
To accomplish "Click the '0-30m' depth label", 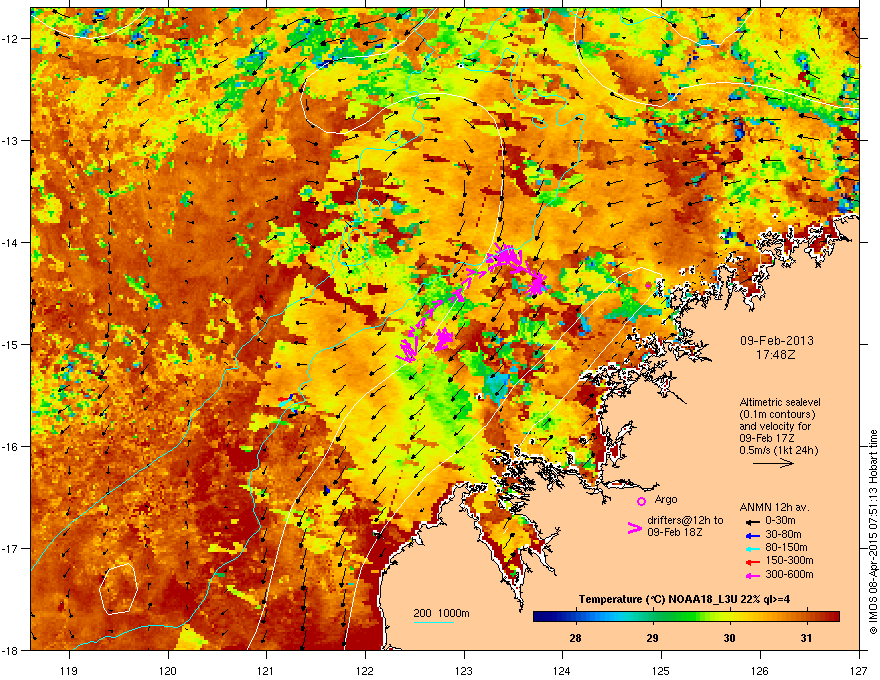I will 780,521.
